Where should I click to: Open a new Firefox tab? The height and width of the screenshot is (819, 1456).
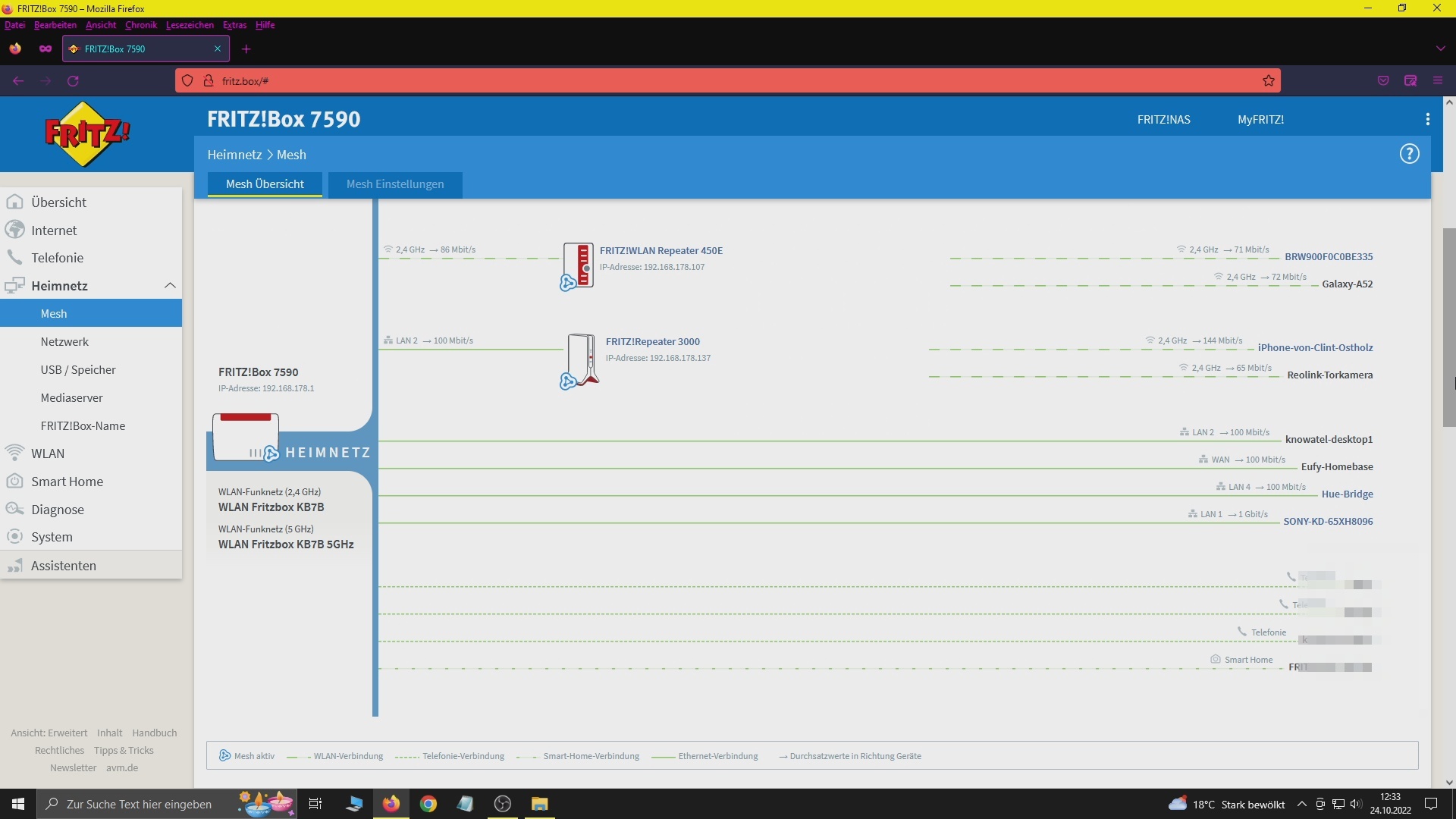246,49
